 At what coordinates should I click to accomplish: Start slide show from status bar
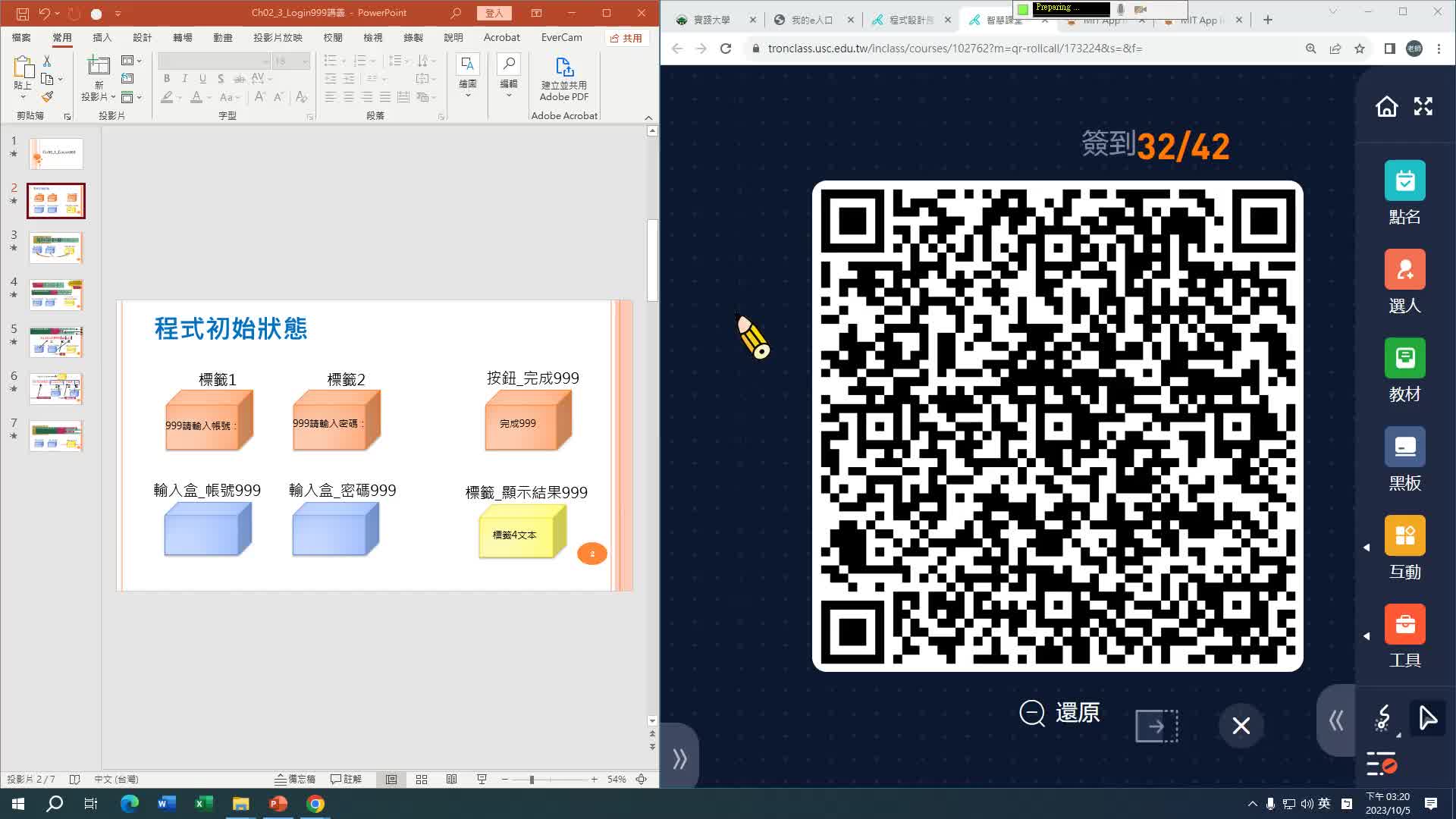pos(482,779)
